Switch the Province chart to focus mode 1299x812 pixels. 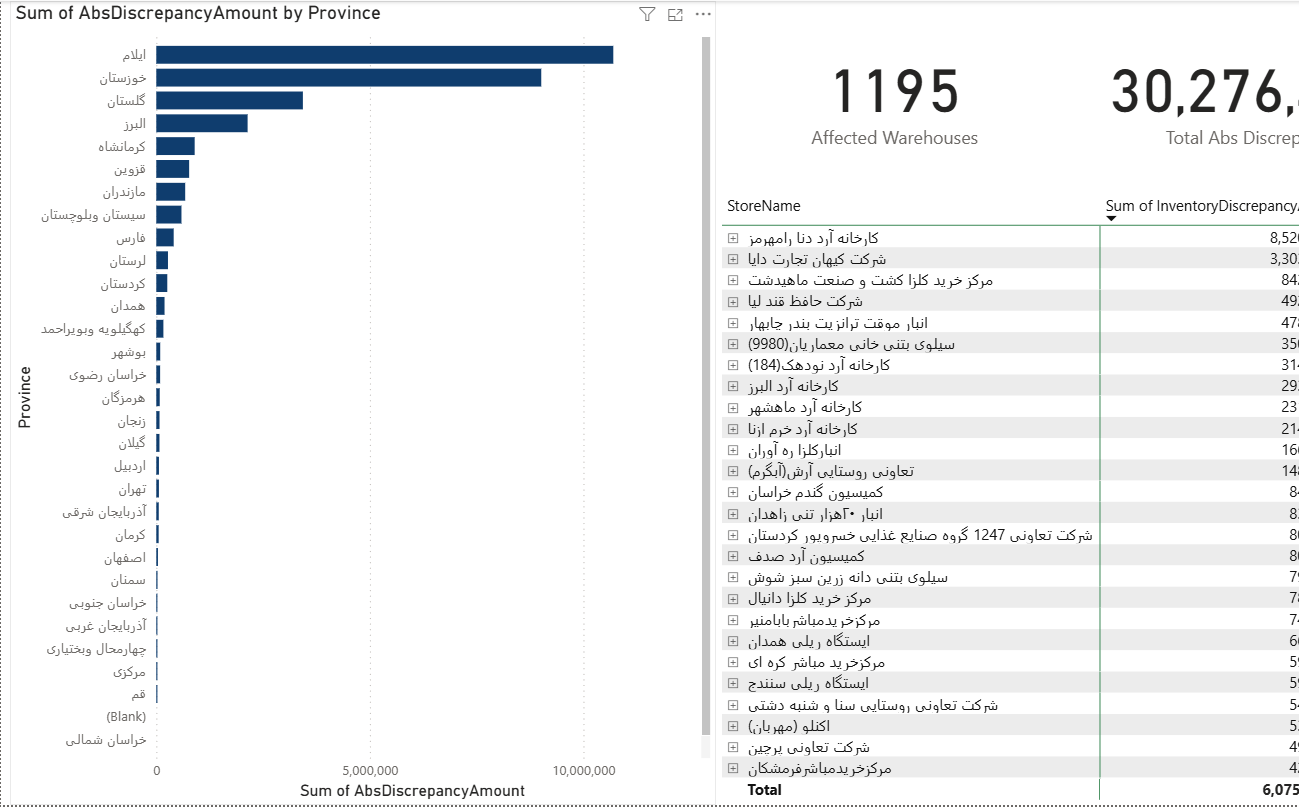[675, 15]
